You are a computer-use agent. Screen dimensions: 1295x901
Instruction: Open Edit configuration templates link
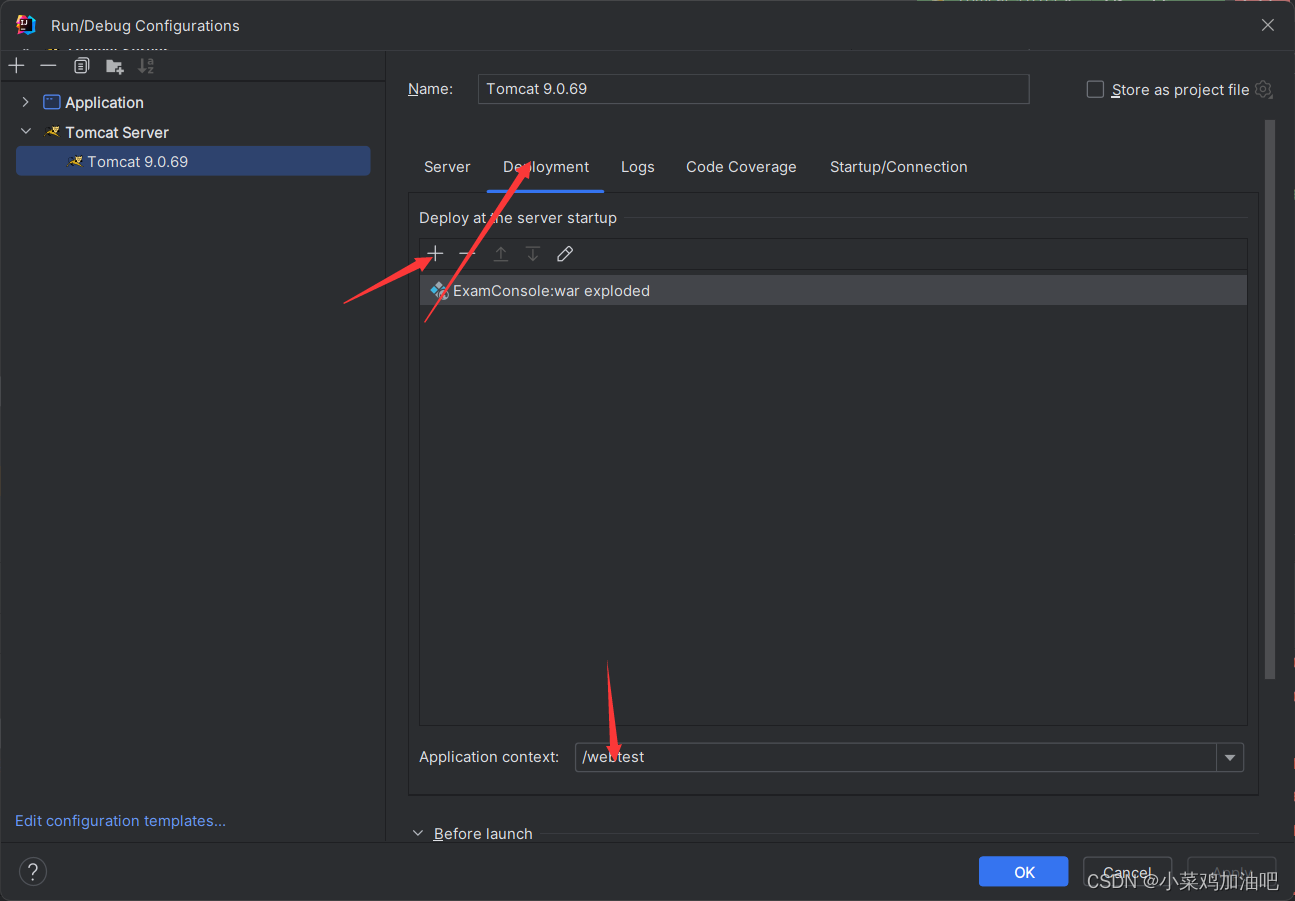point(120,821)
